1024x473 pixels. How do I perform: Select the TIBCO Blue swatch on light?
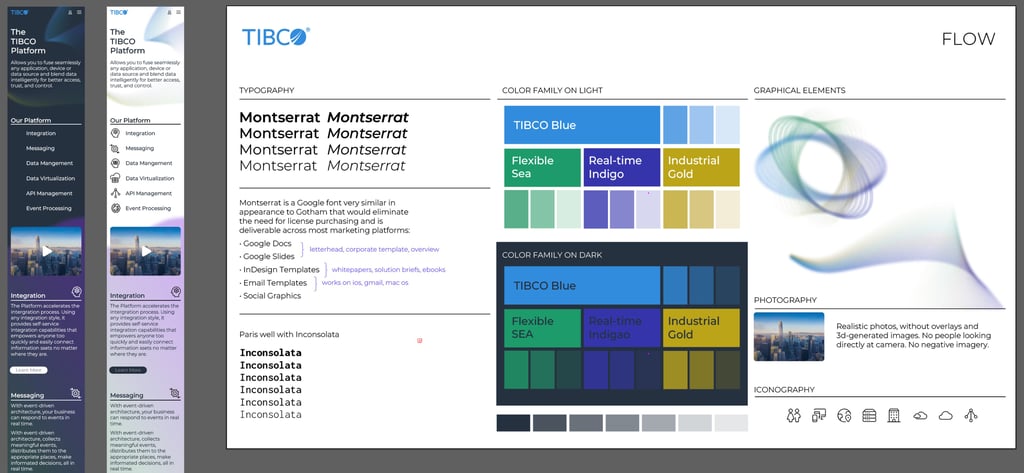(582, 125)
